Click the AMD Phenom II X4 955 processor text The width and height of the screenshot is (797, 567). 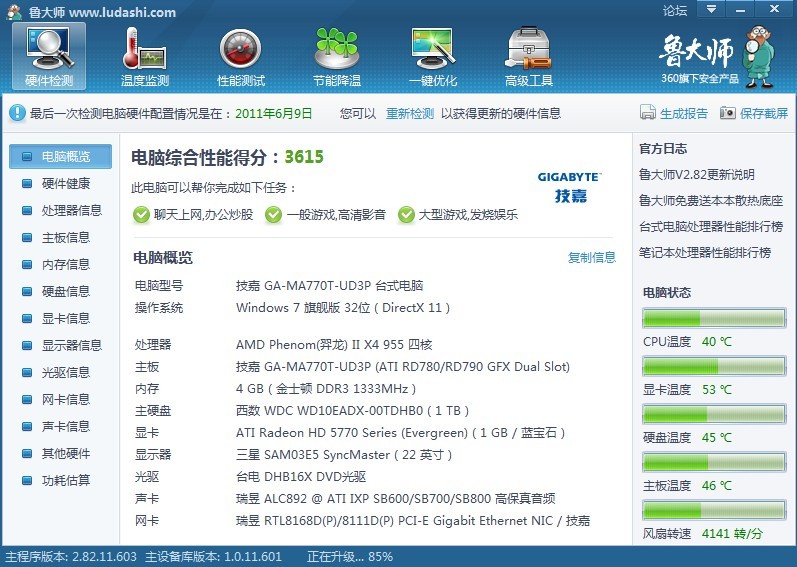(334, 344)
